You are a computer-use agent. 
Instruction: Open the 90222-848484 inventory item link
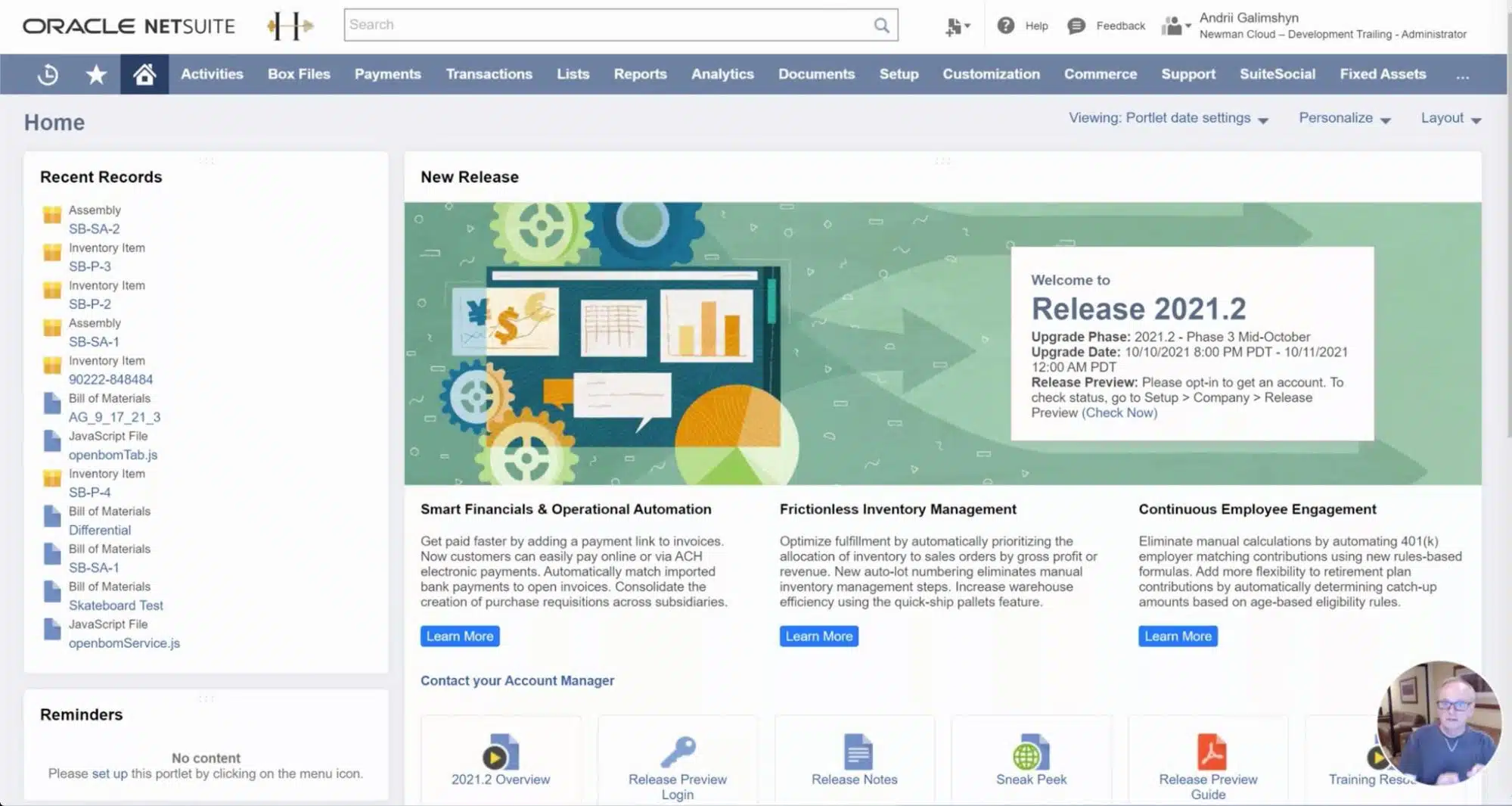110,379
